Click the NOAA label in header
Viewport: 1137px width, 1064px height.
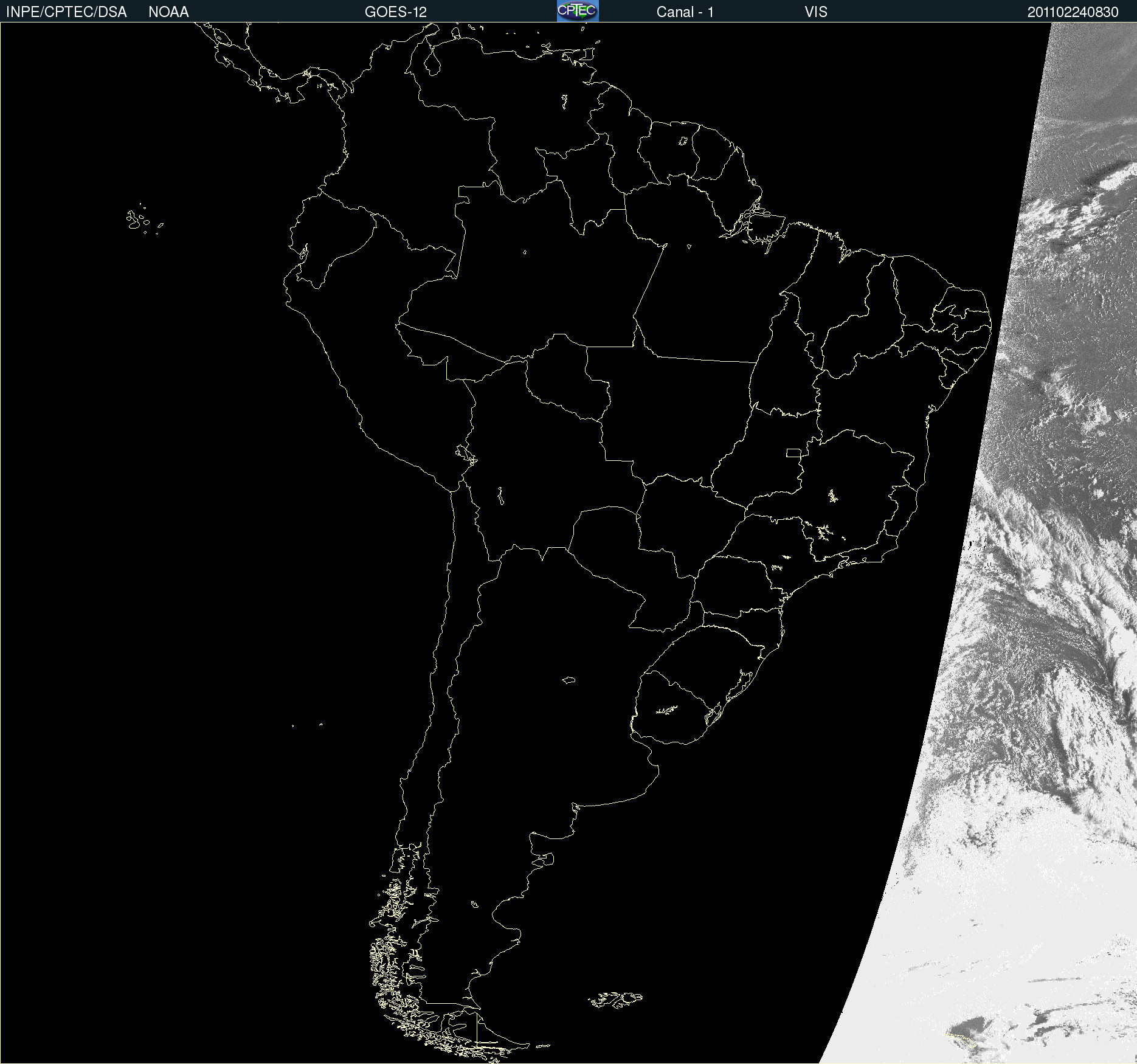point(168,12)
